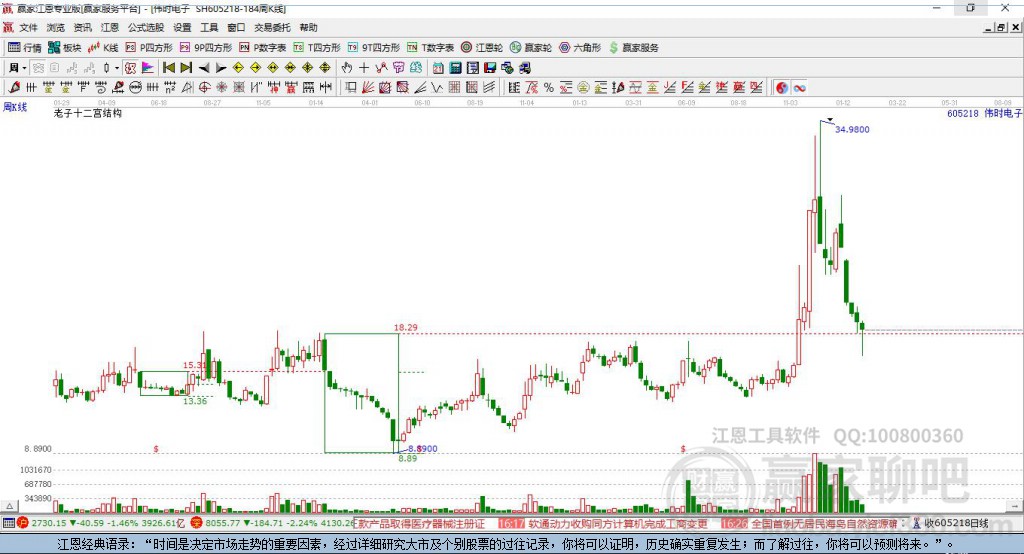
Task: Open the 文件 menu
Action: coord(29,27)
